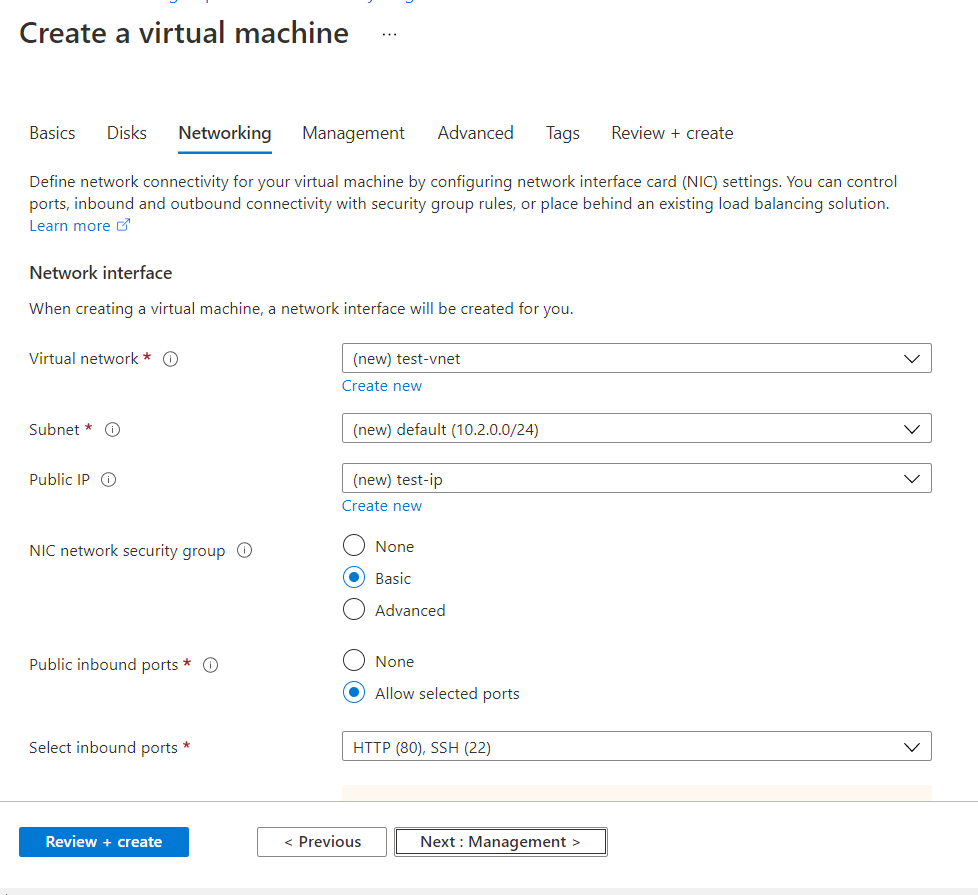This screenshot has width=978, height=895.
Task: Go to the Management tab
Action: tap(353, 133)
